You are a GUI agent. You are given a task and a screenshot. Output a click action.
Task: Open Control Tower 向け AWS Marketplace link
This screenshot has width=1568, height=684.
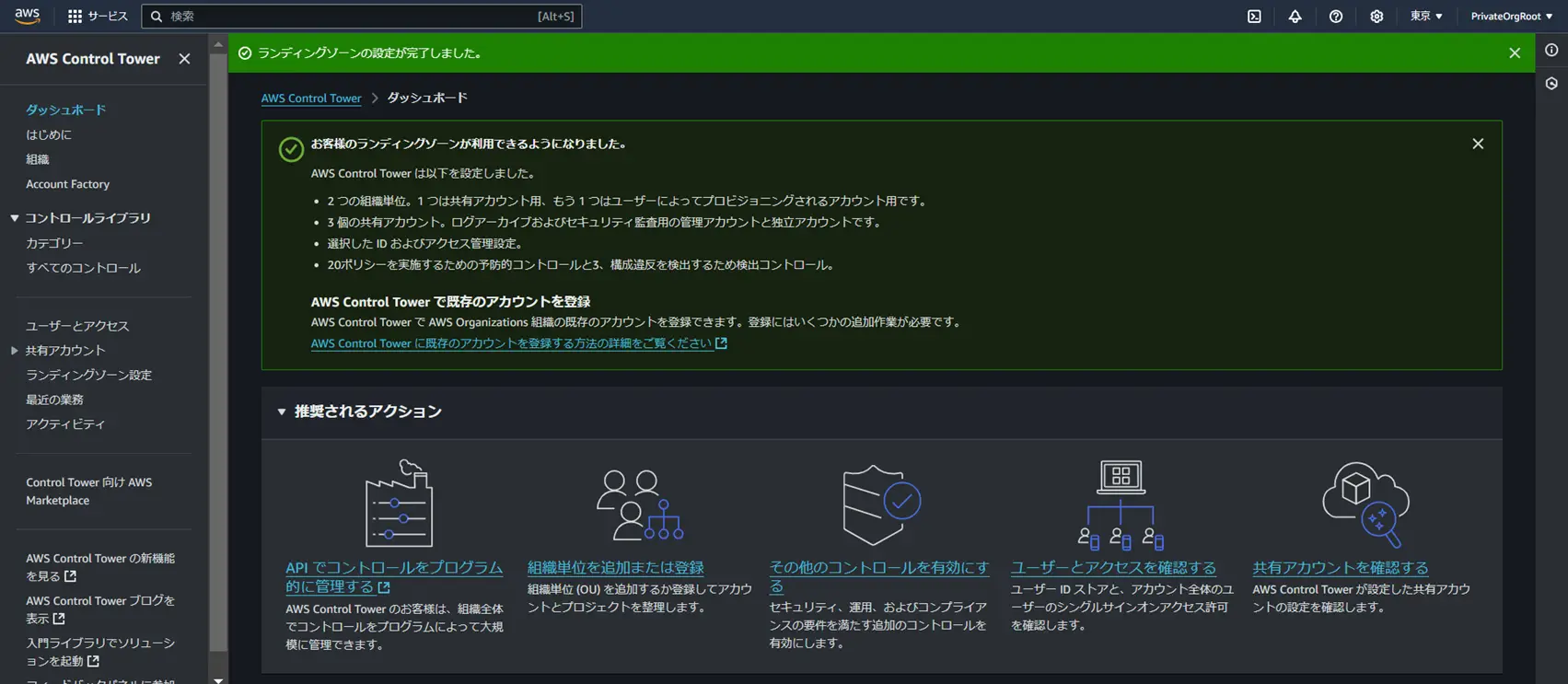coord(89,492)
